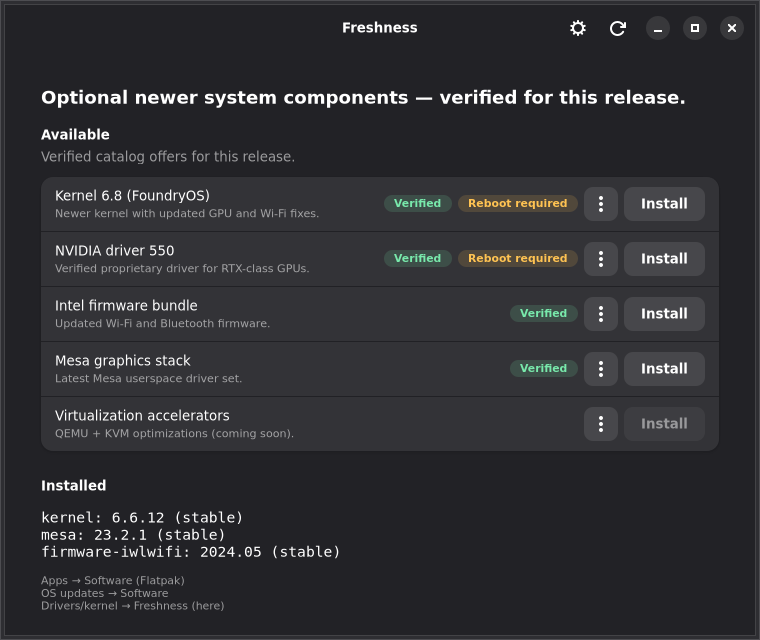This screenshot has width=760, height=640.
Task: Click Reboot required badge on NVIDIA driver
Action: pyautogui.click(x=517, y=258)
